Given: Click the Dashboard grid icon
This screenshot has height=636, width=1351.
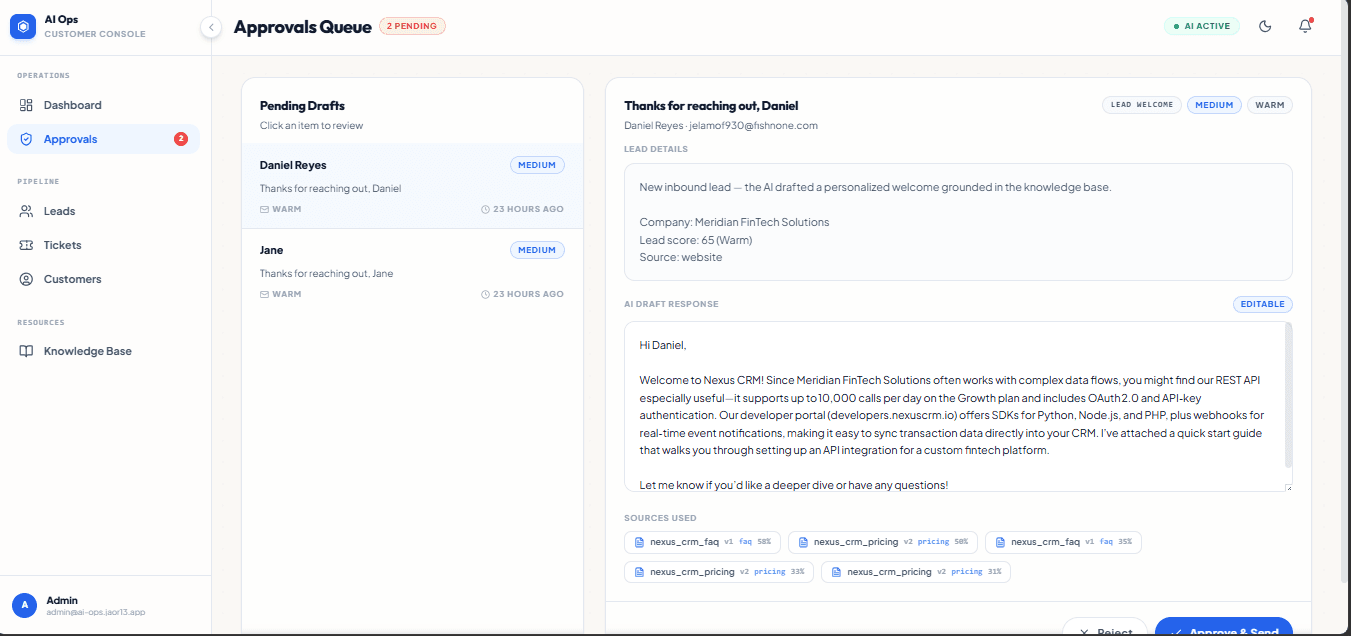Looking at the screenshot, I should (26, 105).
